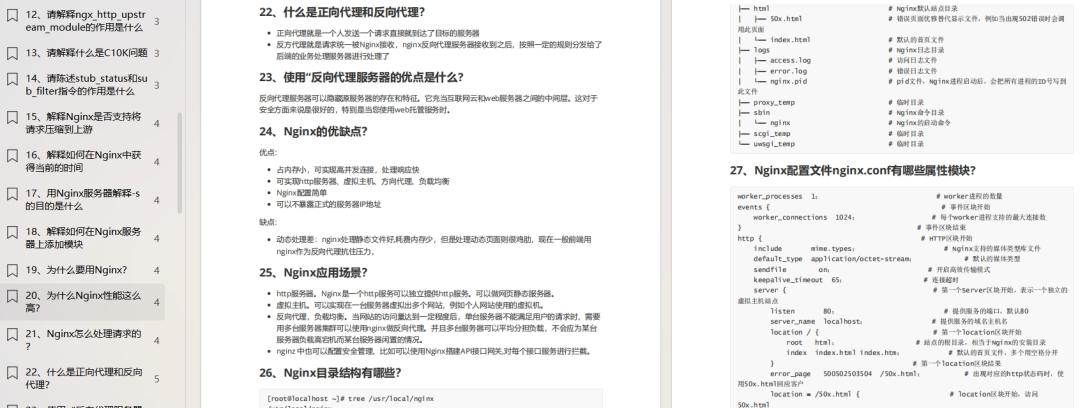This screenshot has height=408, width=1080.
Task: Open highlighted outline entry 20、为什么Nginx性能这么高？
Action: pos(83,302)
